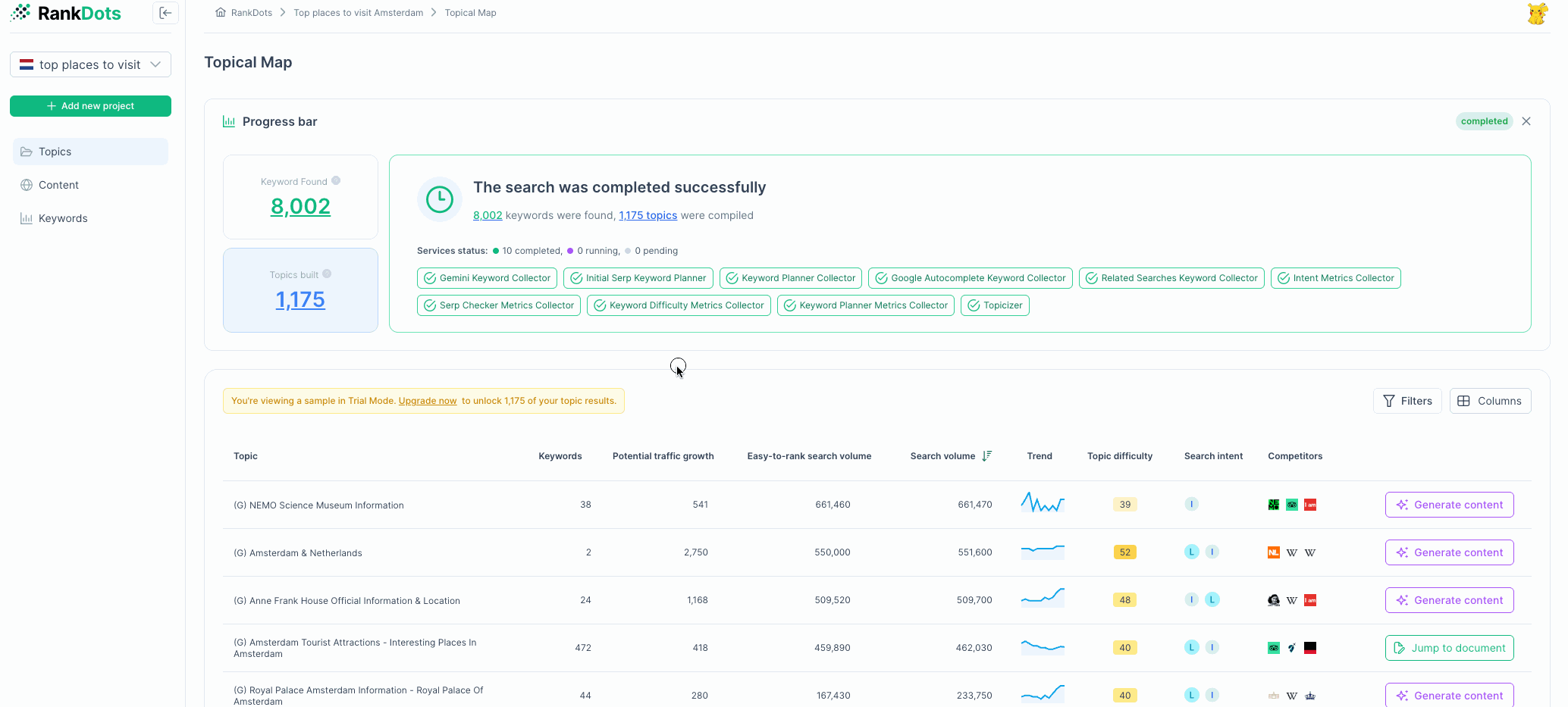Click the Upgrade now link
This screenshot has height=707, width=1568.
pyautogui.click(x=428, y=401)
